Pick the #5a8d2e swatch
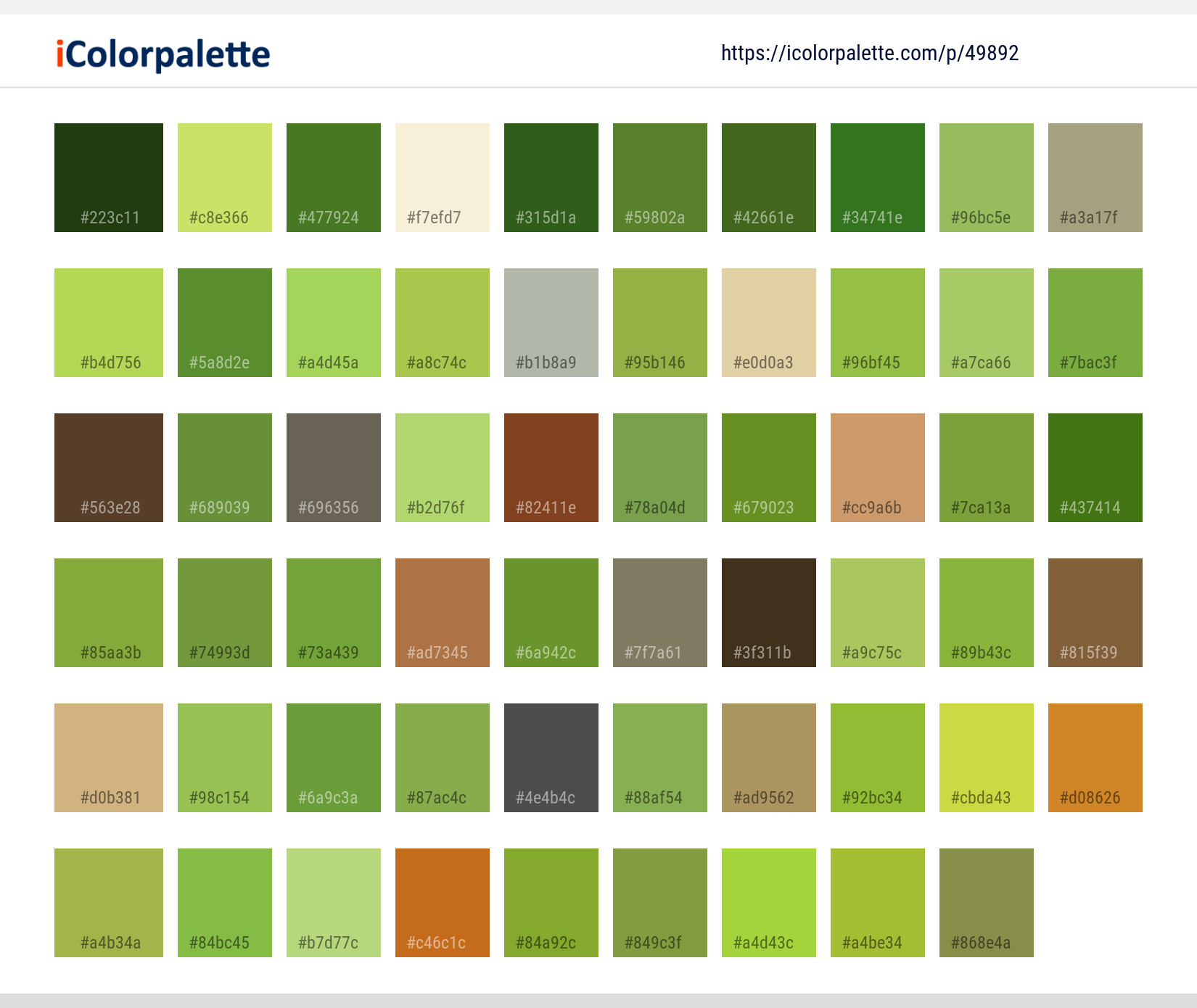The width and height of the screenshot is (1197, 1008). click(225, 323)
